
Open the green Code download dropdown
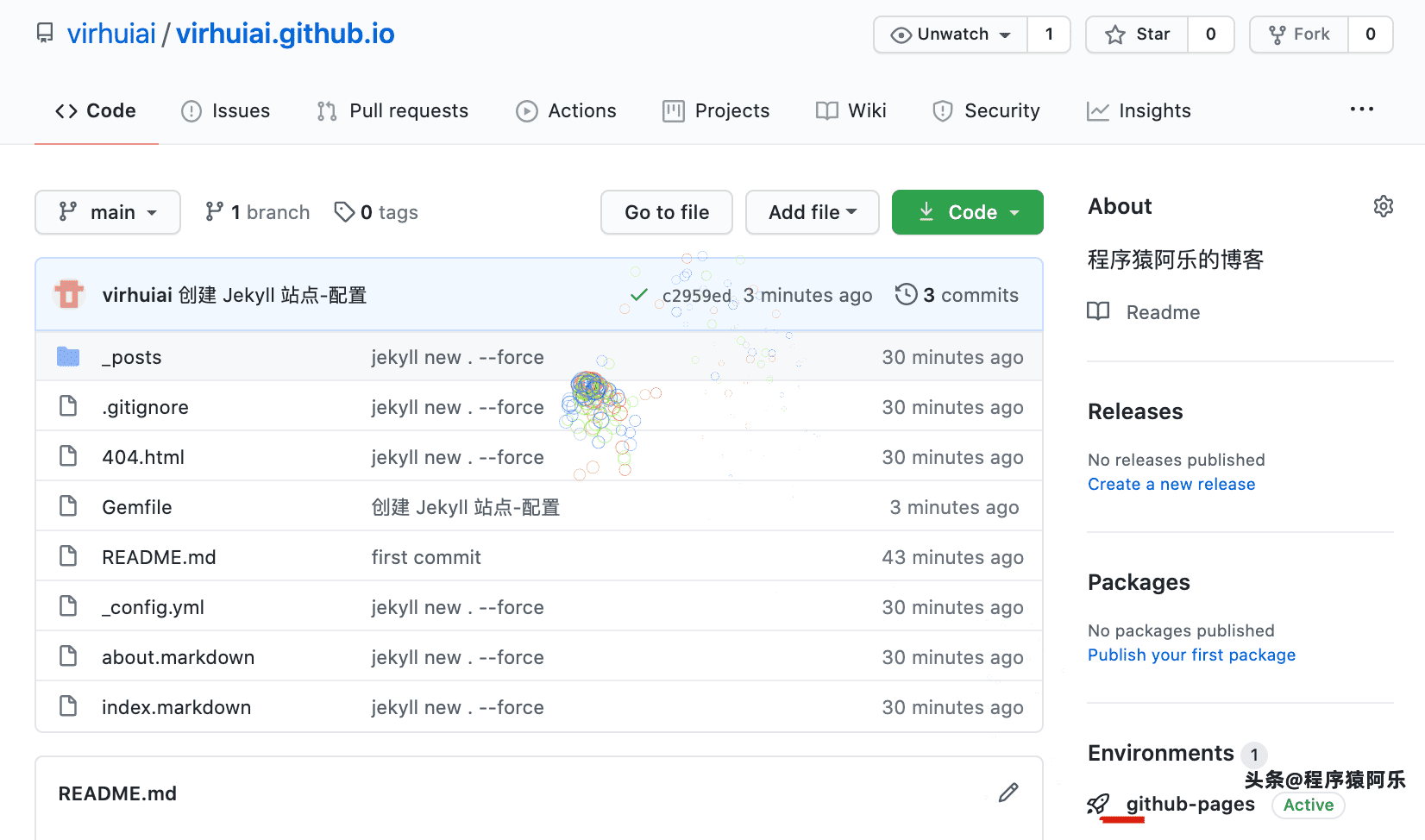point(968,212)
